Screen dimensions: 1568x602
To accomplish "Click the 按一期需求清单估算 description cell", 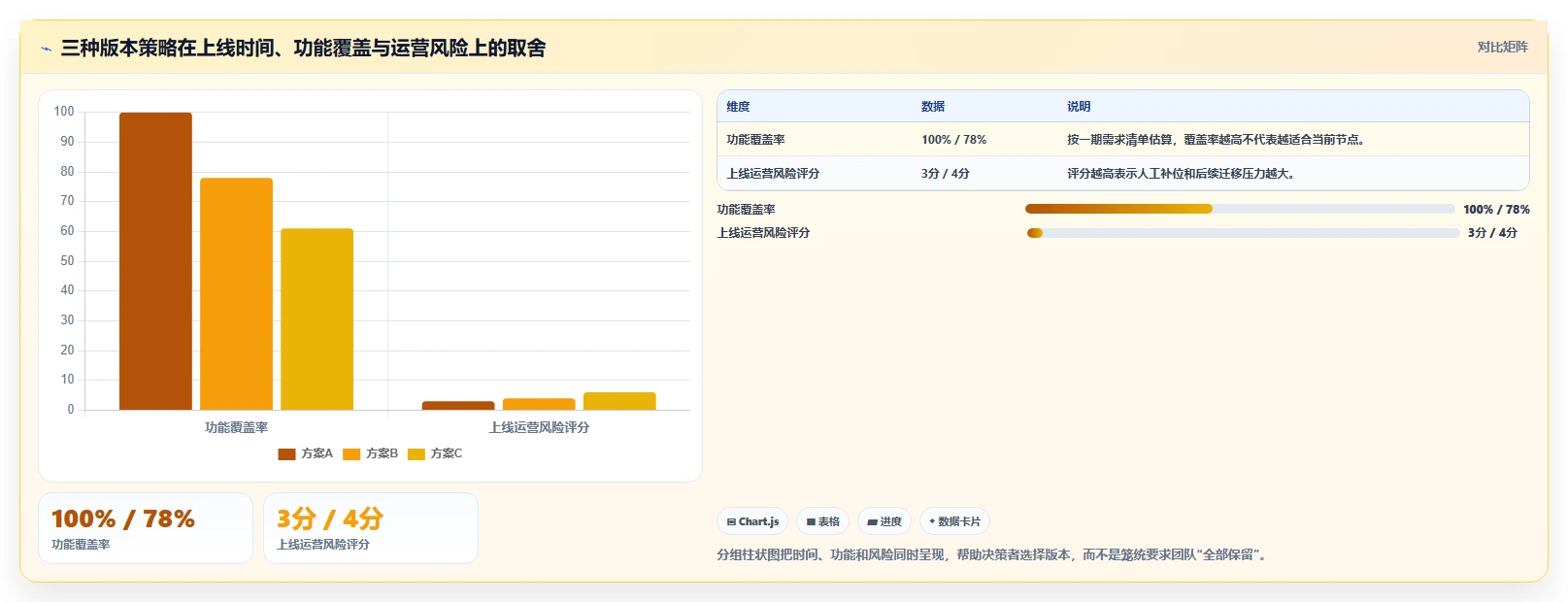I will (x=1218, y=140).
